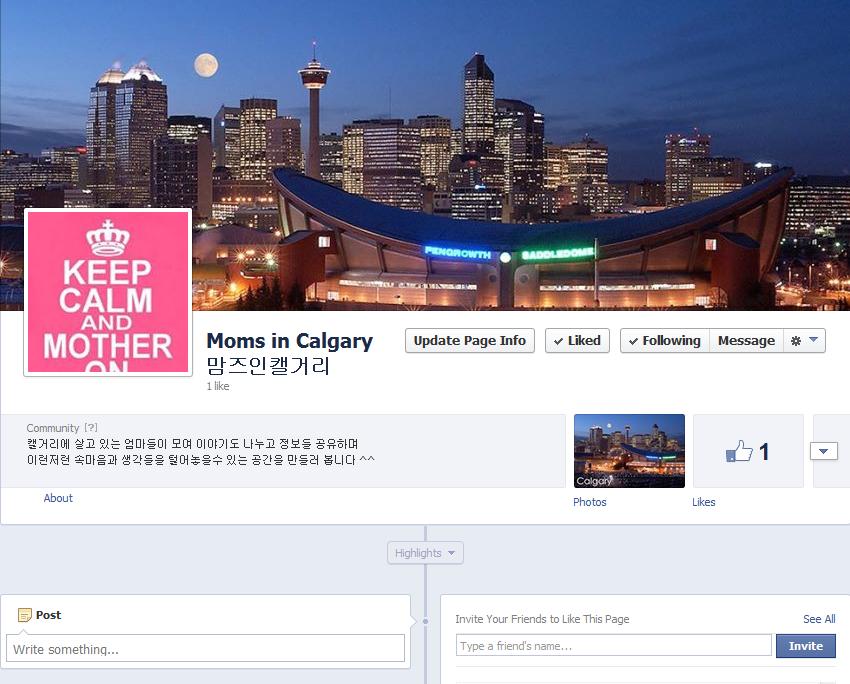850x684 pixels.
Task: Click the Community help question mark
Action: pyautogui.click(x=91, y=428)
